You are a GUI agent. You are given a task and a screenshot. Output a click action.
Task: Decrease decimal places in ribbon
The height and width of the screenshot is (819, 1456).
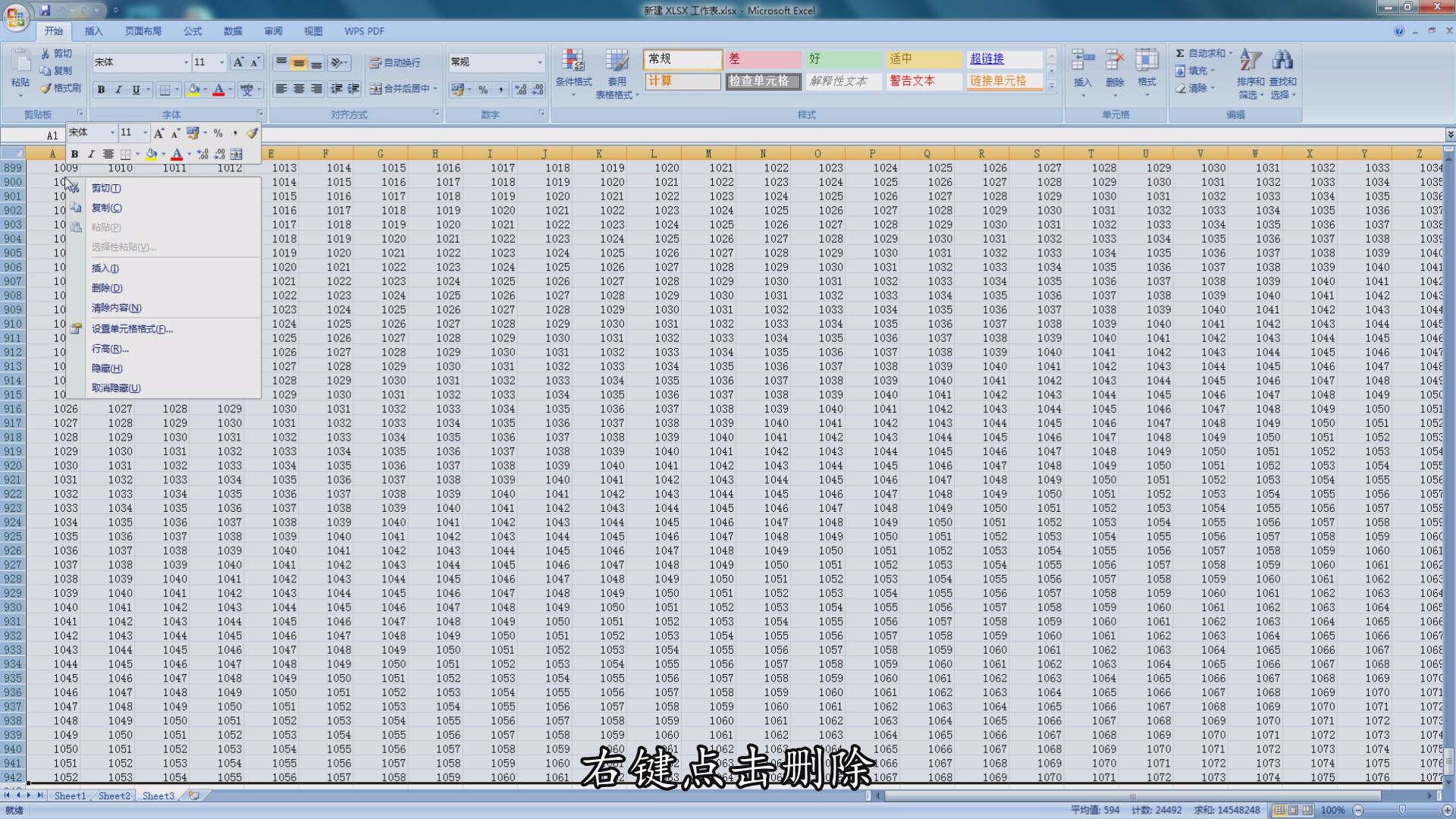(538, 89)
